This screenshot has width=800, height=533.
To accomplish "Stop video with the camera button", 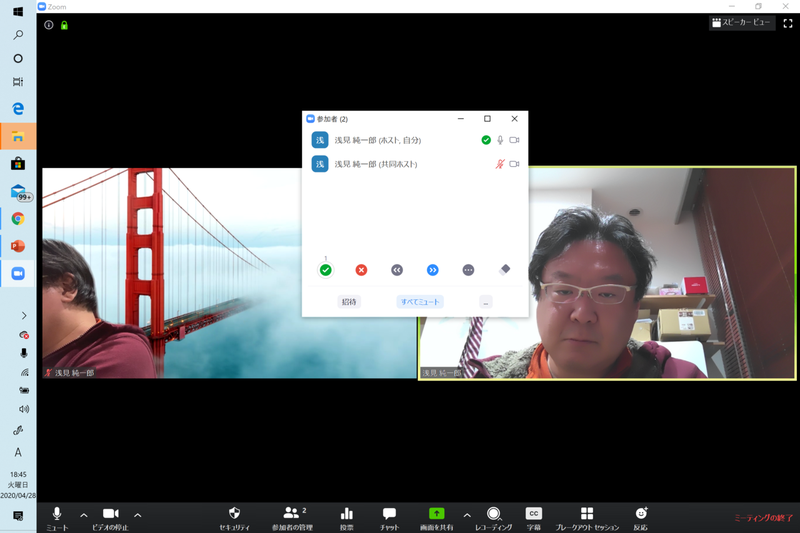I will click(x=110, y=518).
